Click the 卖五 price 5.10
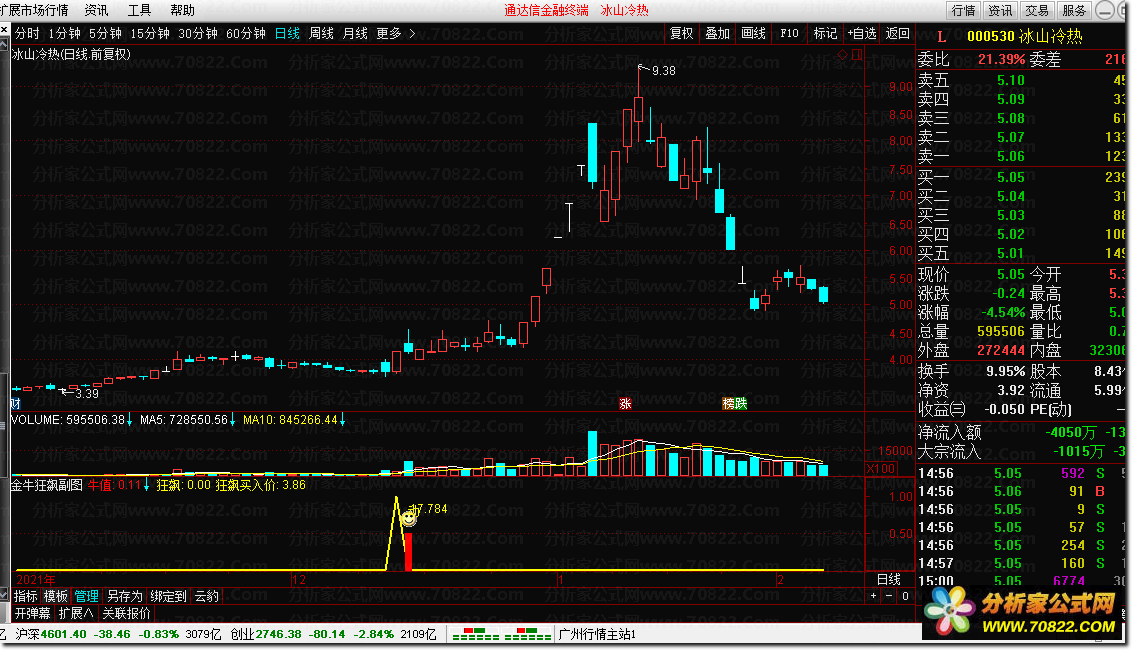Image resolution: width=1134 pixels, height=651 pixels. click(1010, 80)
